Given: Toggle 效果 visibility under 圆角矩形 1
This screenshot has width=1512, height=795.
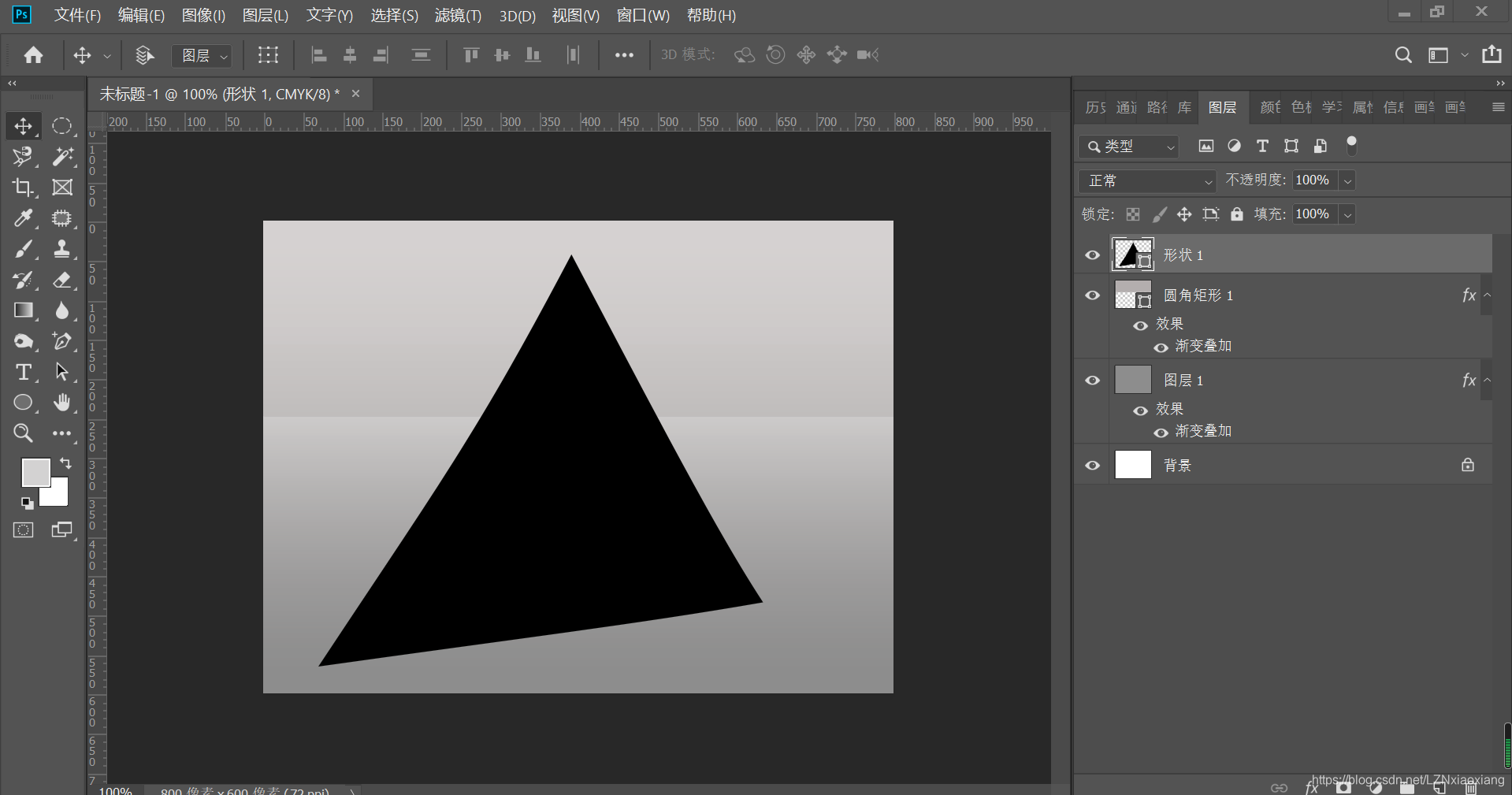Looking at the screenshot, I should [x=1140, y=325].
